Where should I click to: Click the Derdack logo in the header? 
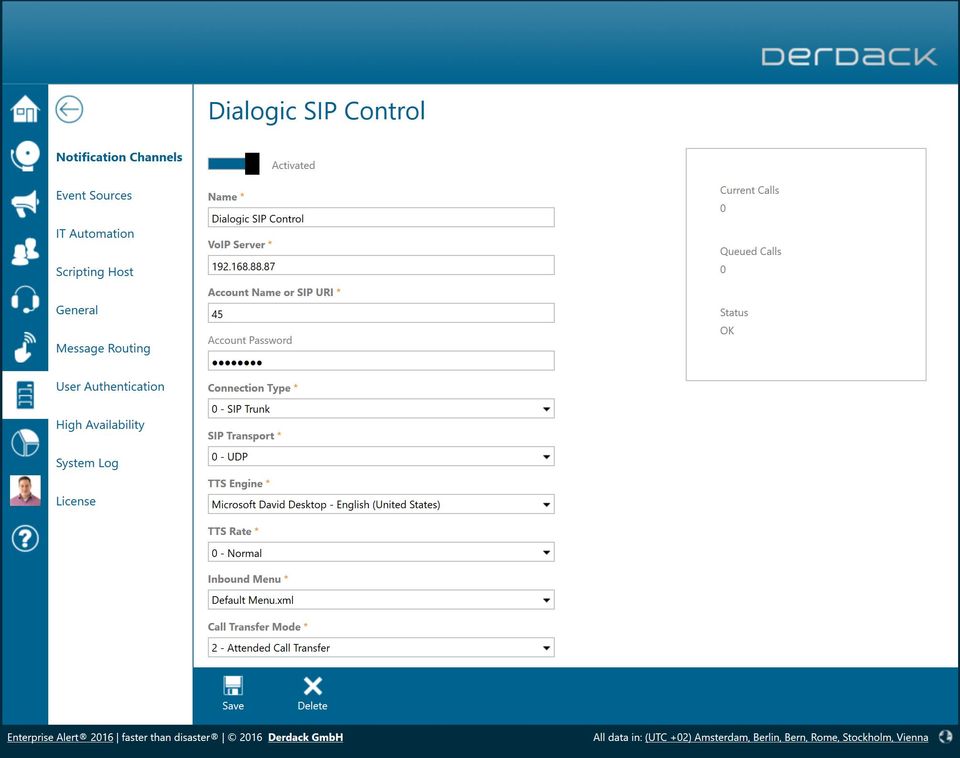point(849,56)
